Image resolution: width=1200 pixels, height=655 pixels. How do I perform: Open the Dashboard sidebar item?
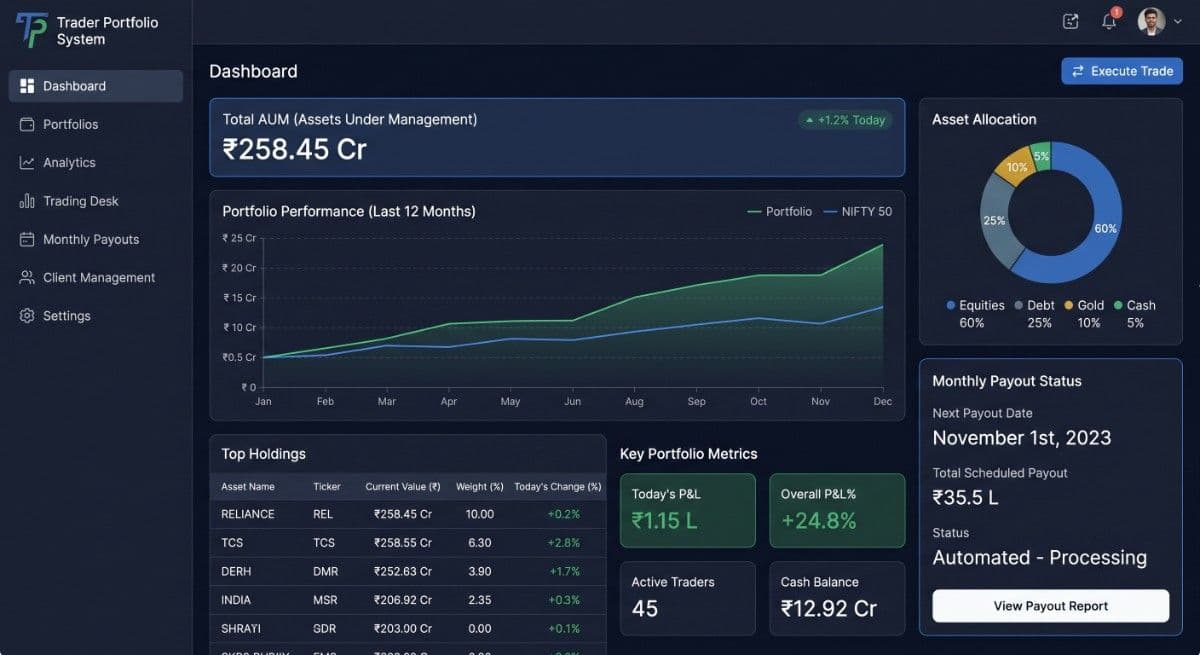click(x=96, y=86)
